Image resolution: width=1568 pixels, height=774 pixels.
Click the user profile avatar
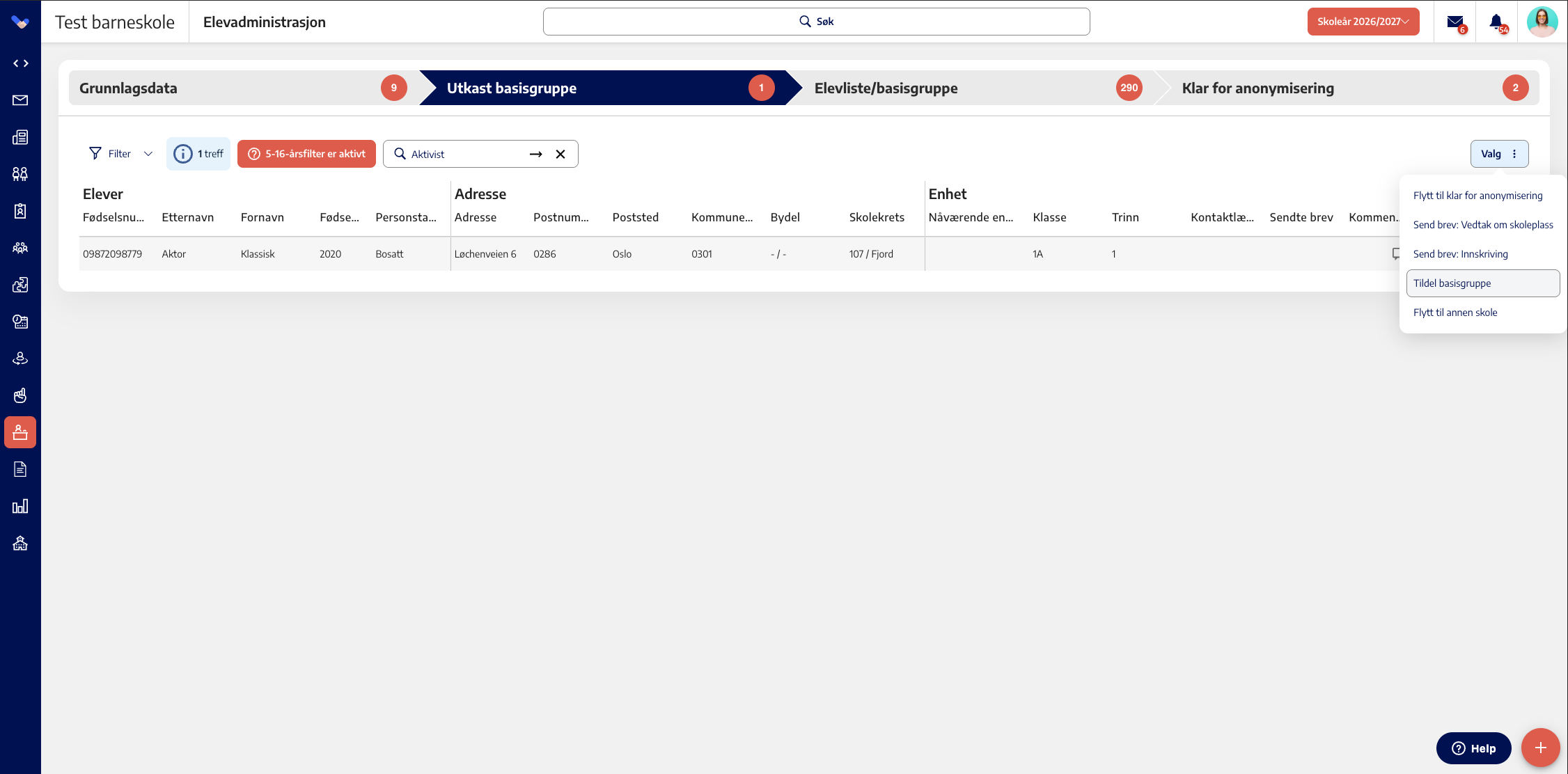pos(1542,22)
